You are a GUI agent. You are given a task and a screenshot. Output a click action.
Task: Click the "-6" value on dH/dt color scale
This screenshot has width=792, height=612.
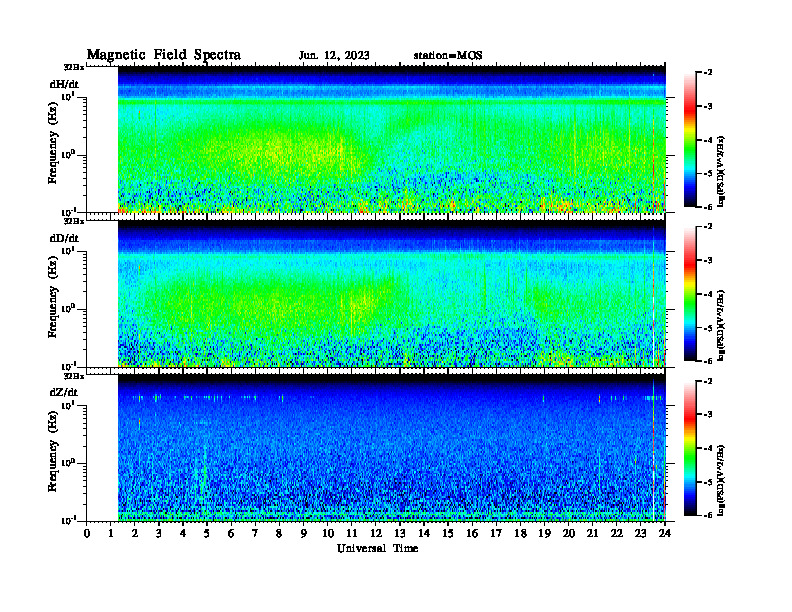click(x=708, y=207)
